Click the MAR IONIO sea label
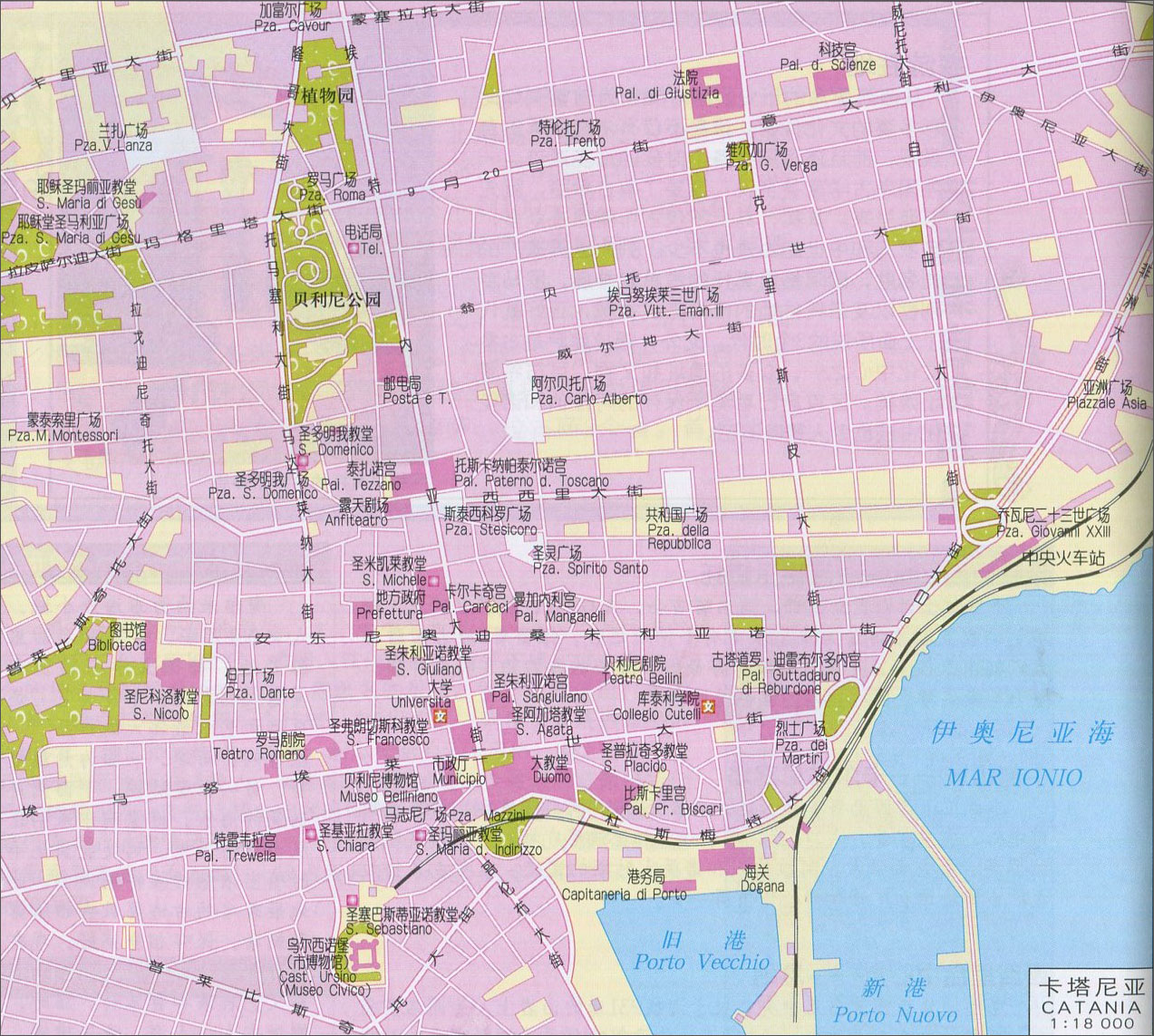This screenshot has width=1154, height=1036. coord(1013,777)
